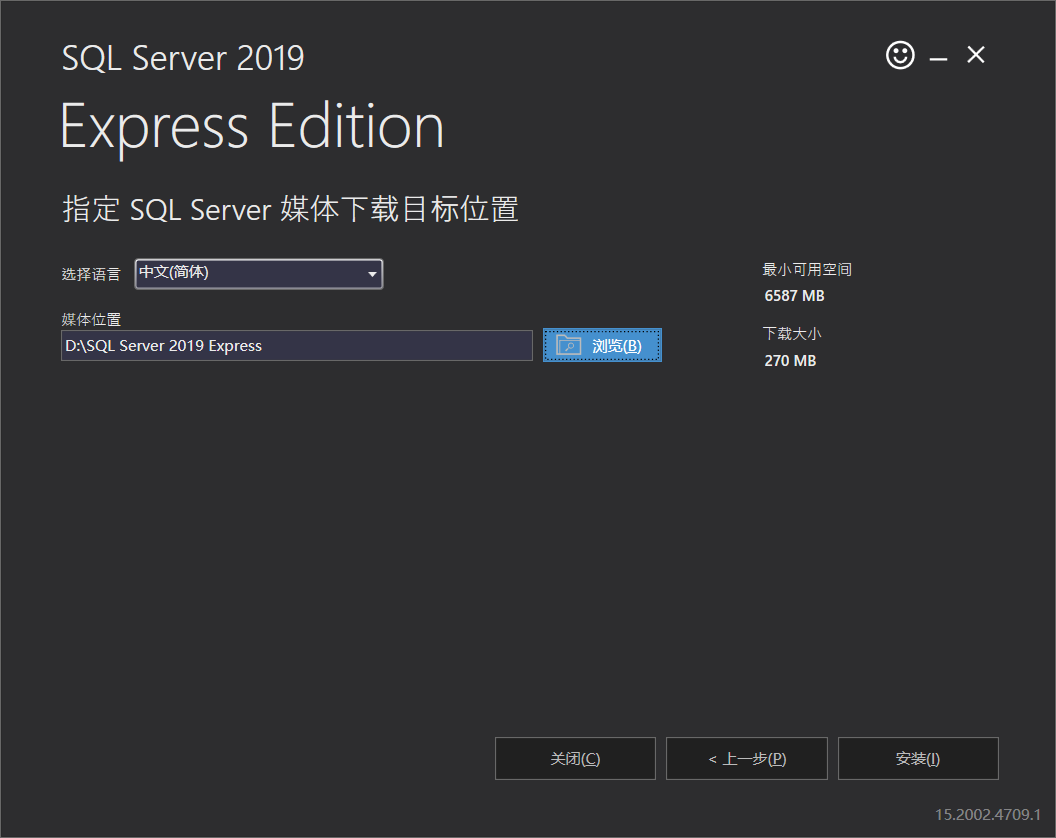This screenshot has width=1056, height=838.
Task: Minimize the SQL Server installer window
Action: 938,59
